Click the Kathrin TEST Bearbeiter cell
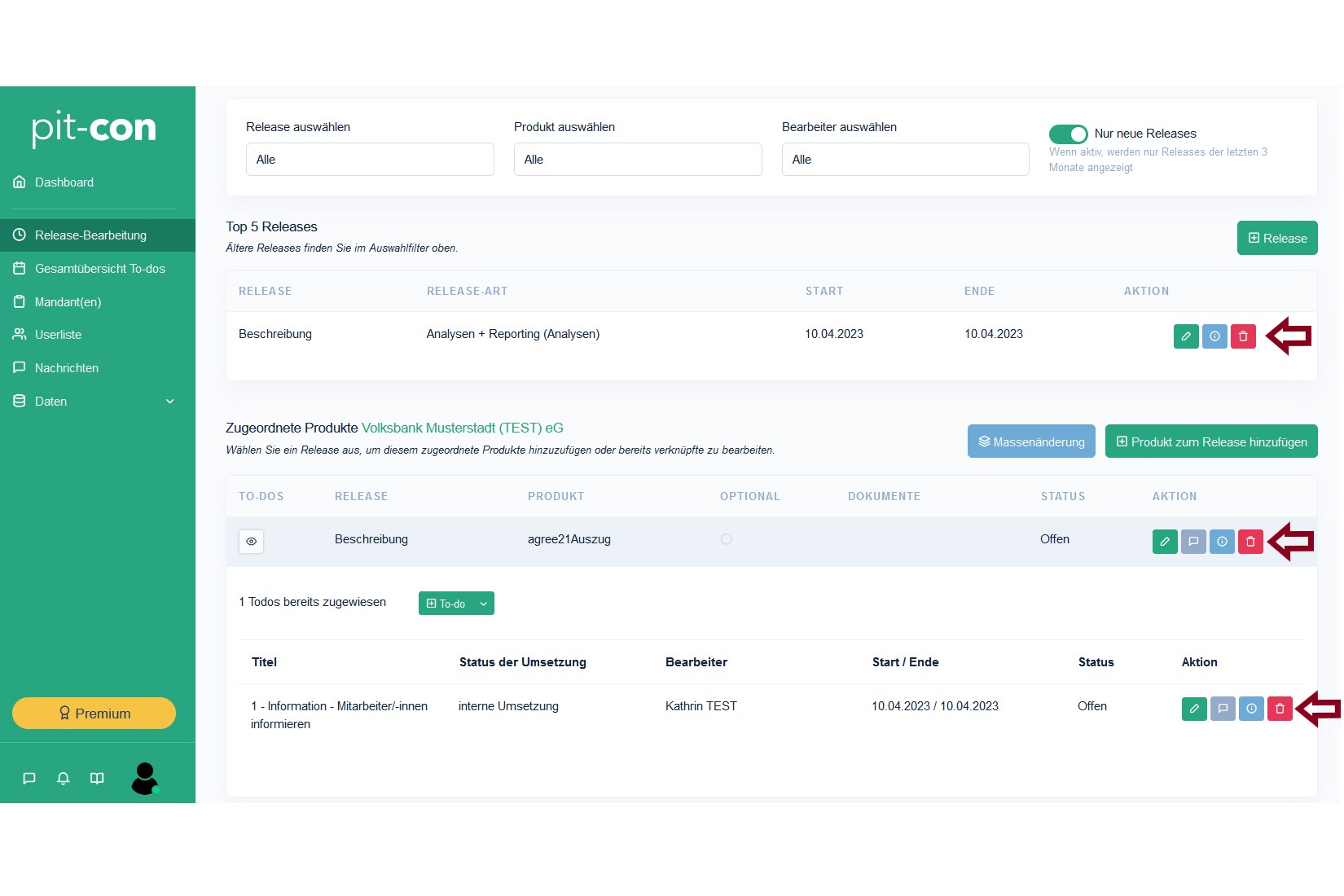This screenshot has width=1344, height=896. coord(701,706)
